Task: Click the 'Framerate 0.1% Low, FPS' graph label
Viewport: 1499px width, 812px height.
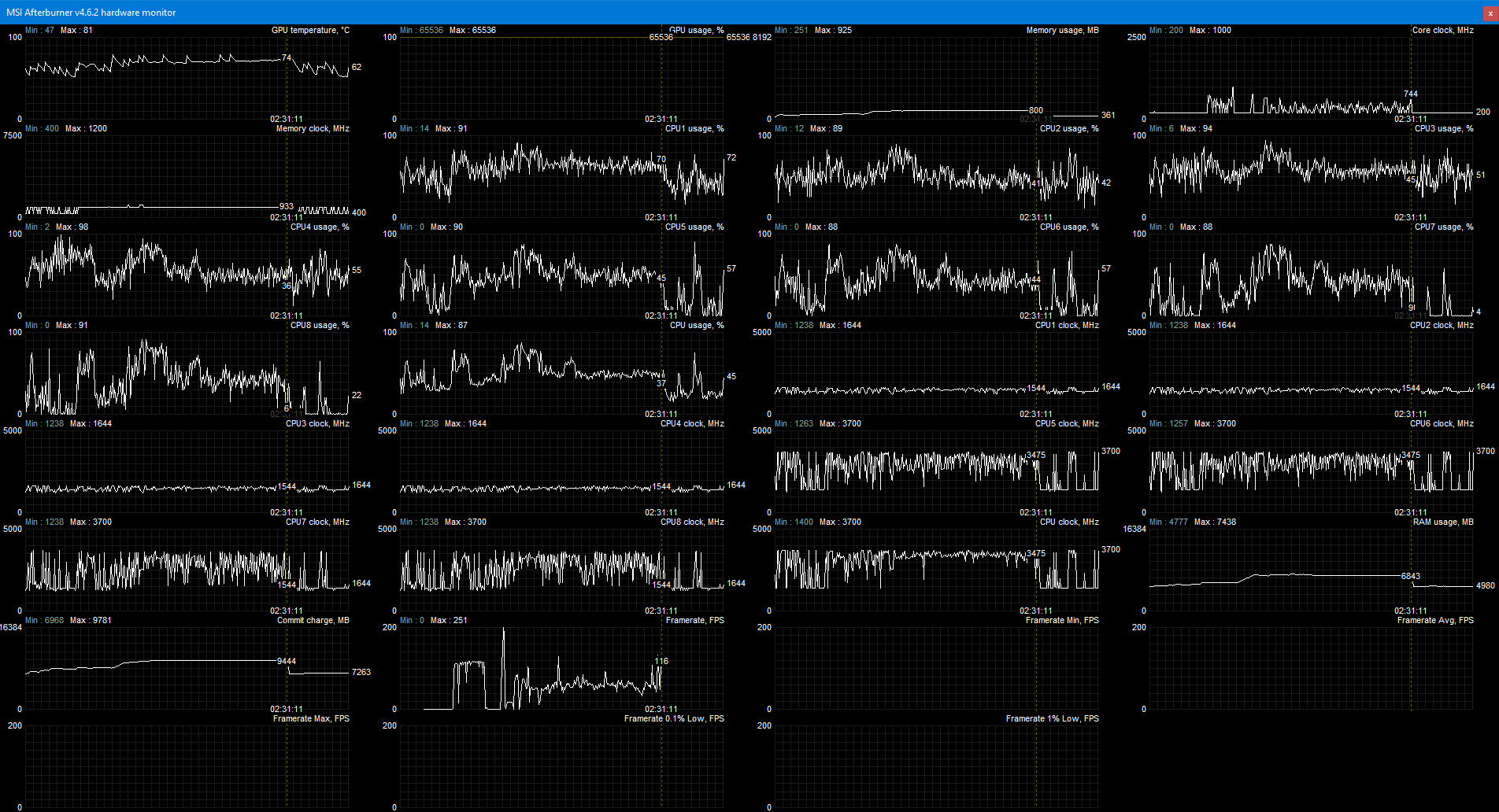Action: point(674,718)
